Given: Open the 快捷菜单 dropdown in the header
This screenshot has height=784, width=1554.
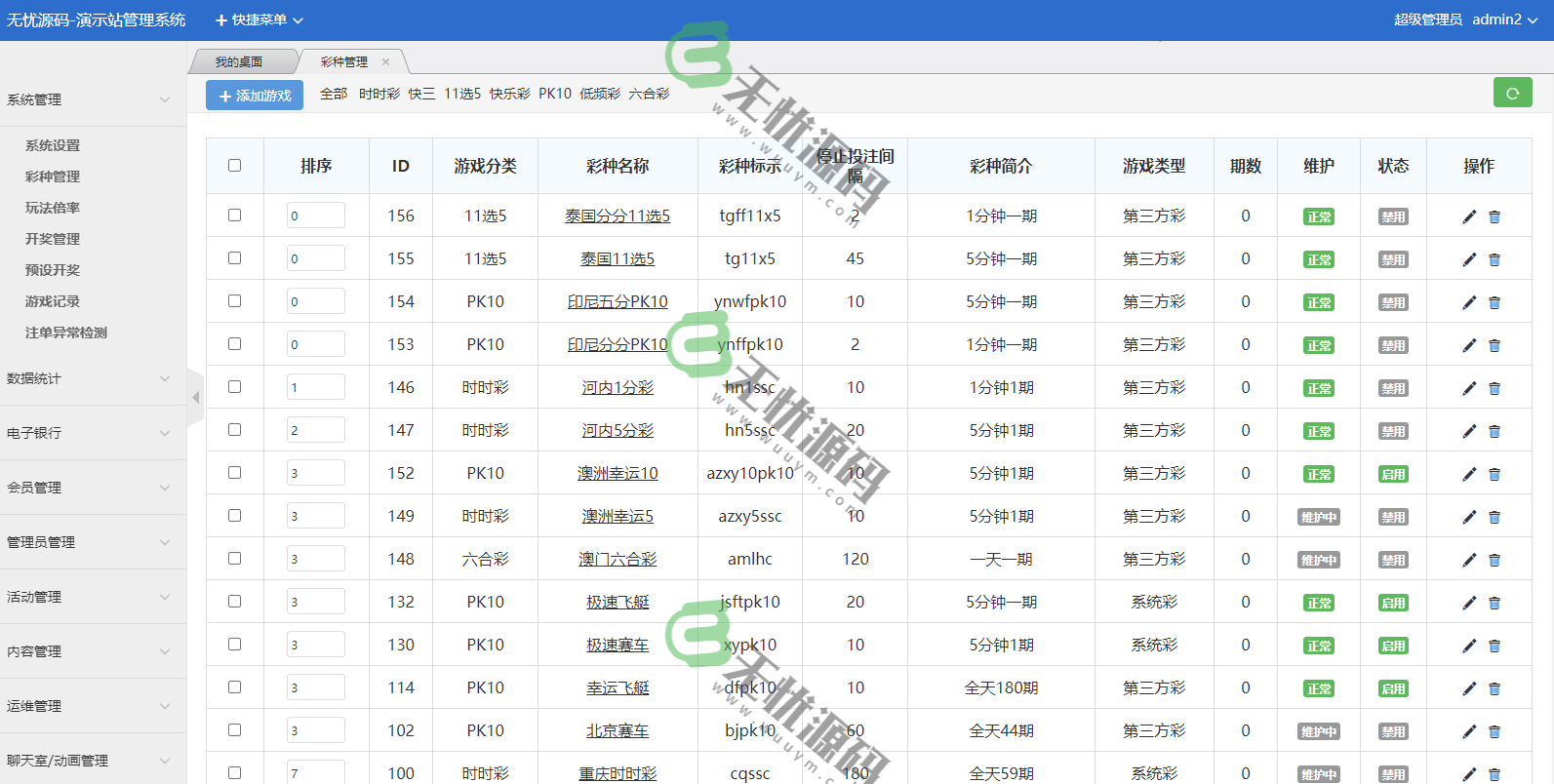Looking at the screenshot, I should tap(259, 20).
